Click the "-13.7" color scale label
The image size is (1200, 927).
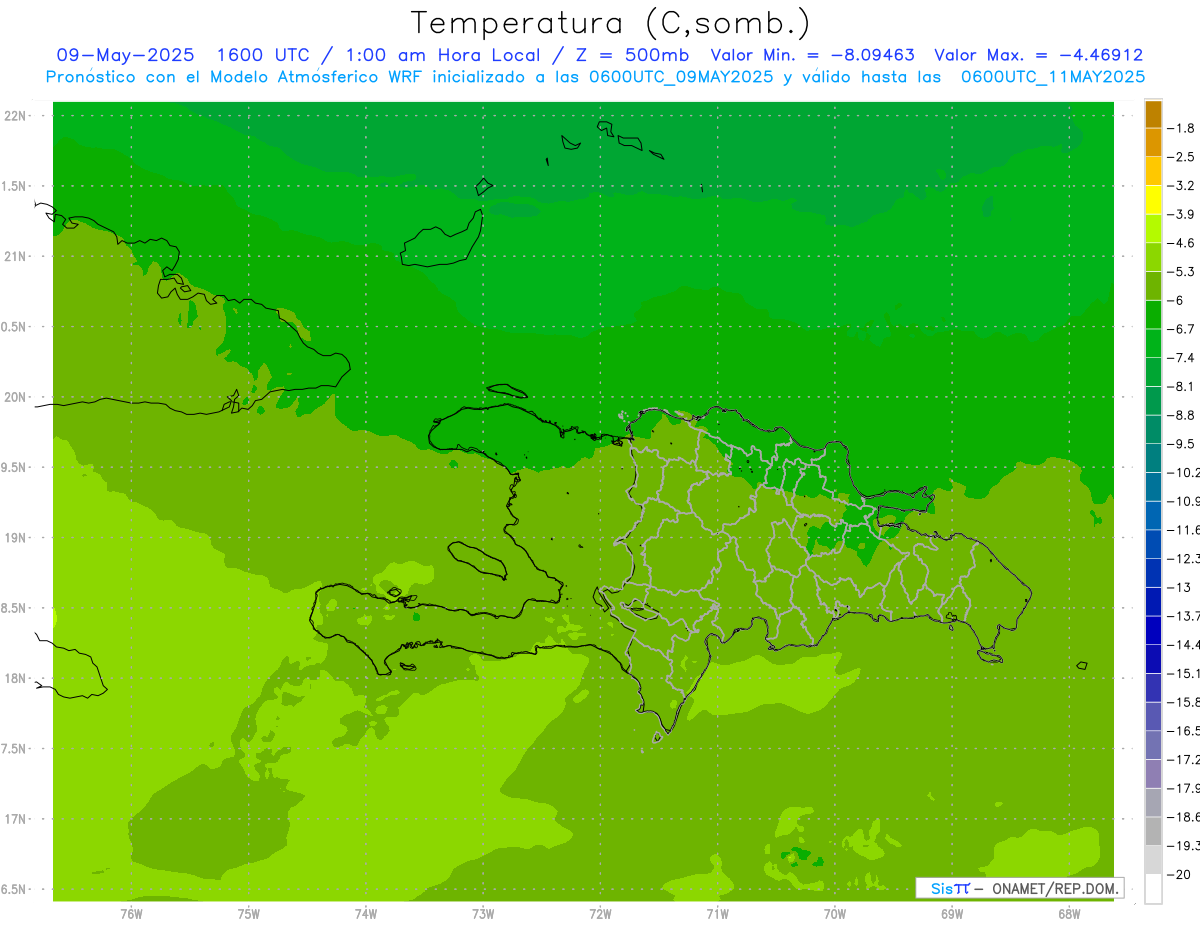point(1184,615)
